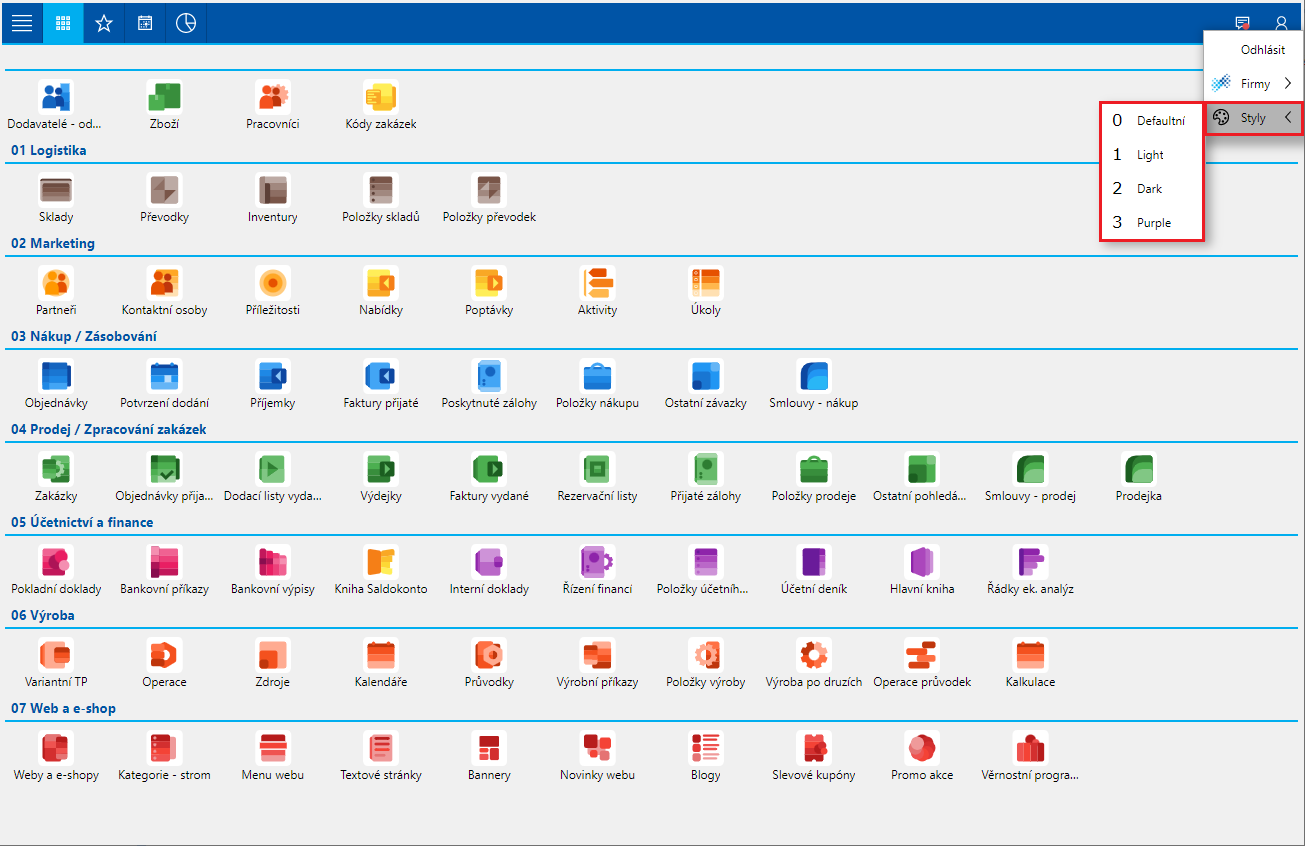Open Řízení financí module
1305x846 pixels.
pos(597,569)
